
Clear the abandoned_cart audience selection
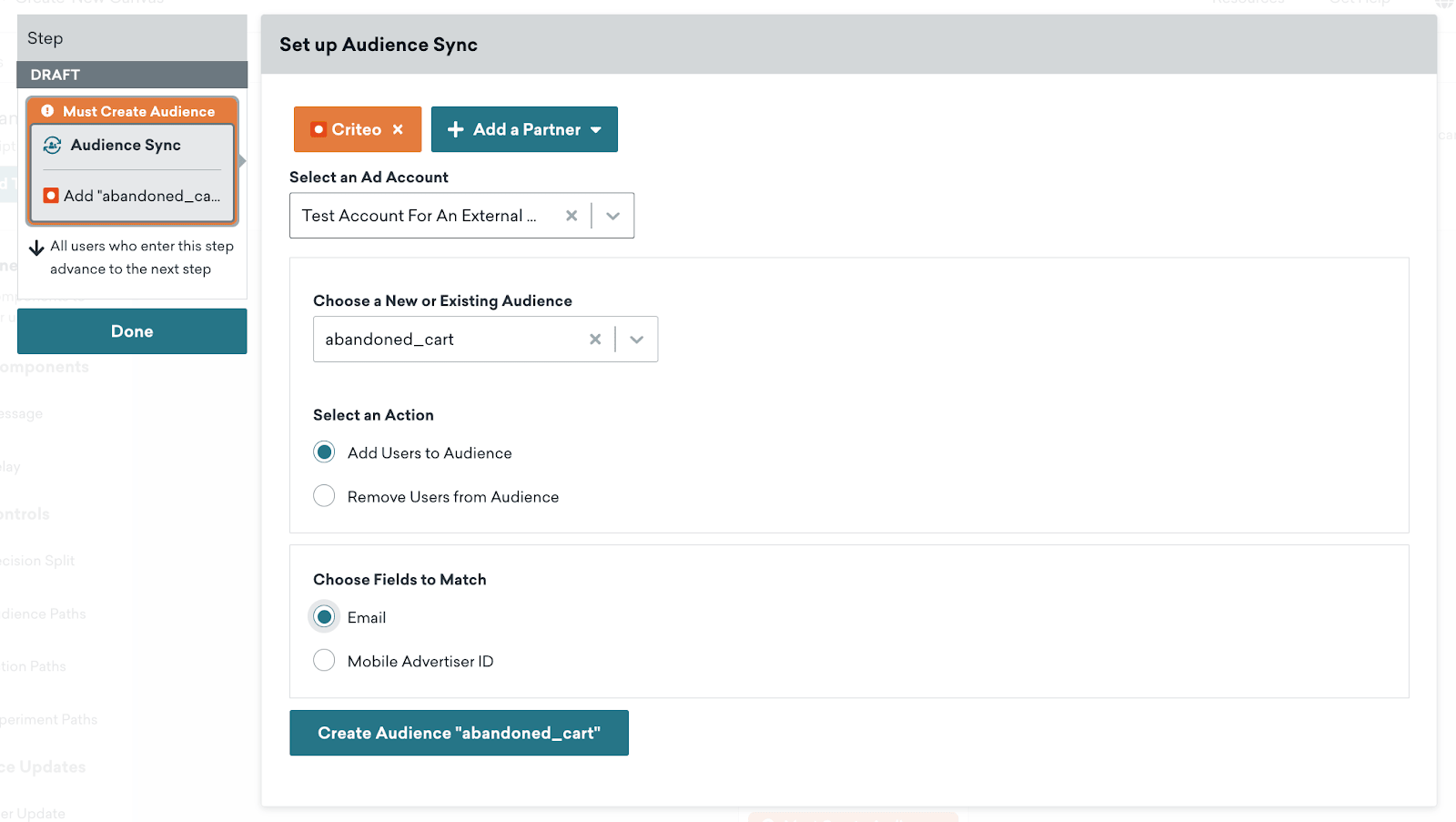595,340
